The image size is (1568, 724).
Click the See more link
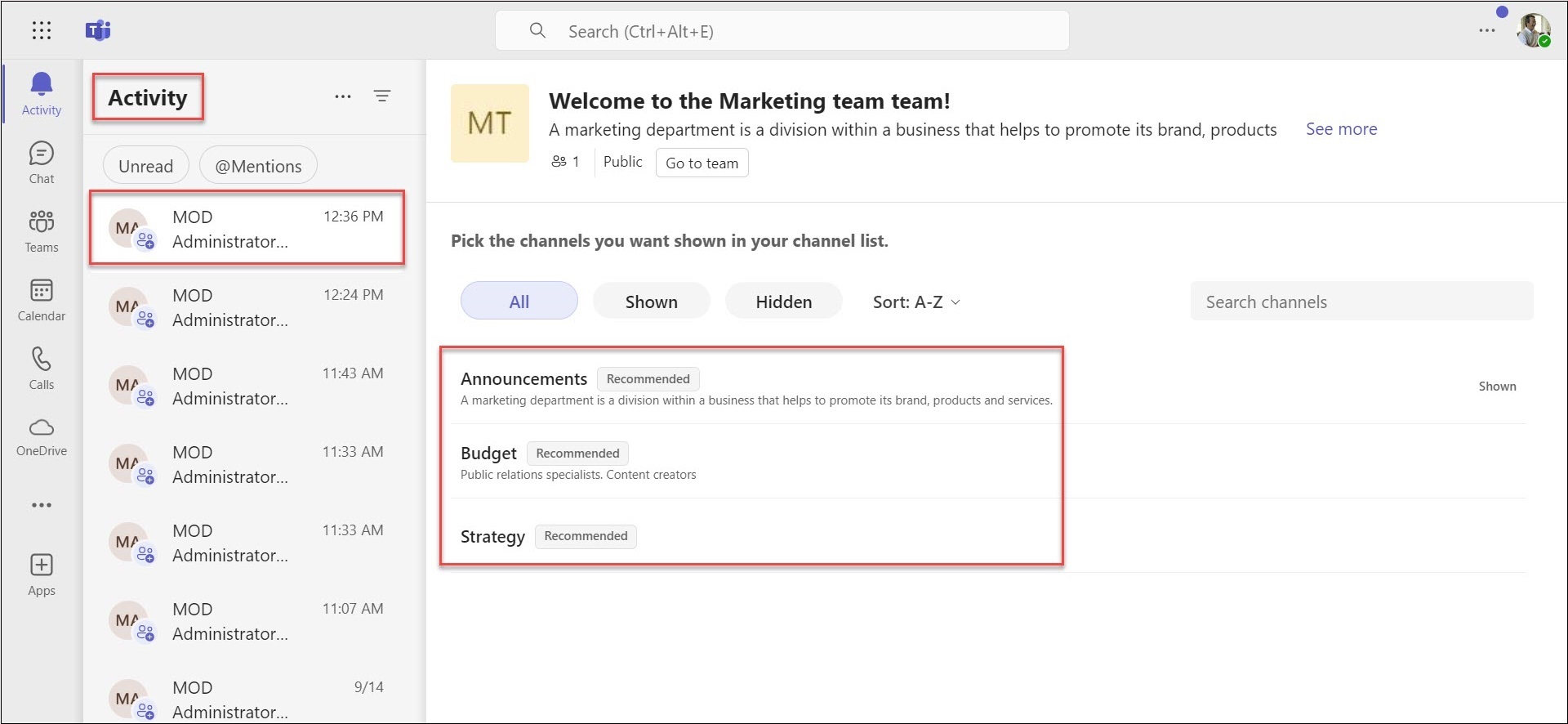click(1341, 129)
